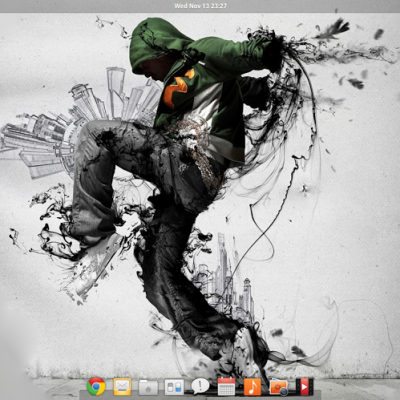Open the date and time clock indicator
The height and width of the screenshot is (400, 400).
click(200, 6)
